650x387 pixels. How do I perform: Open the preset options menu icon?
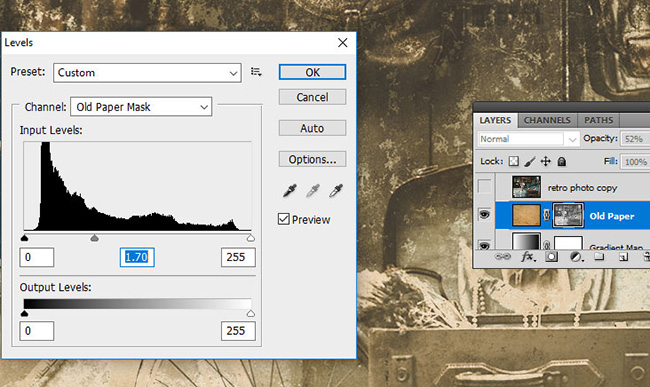[x=256, y=72]
